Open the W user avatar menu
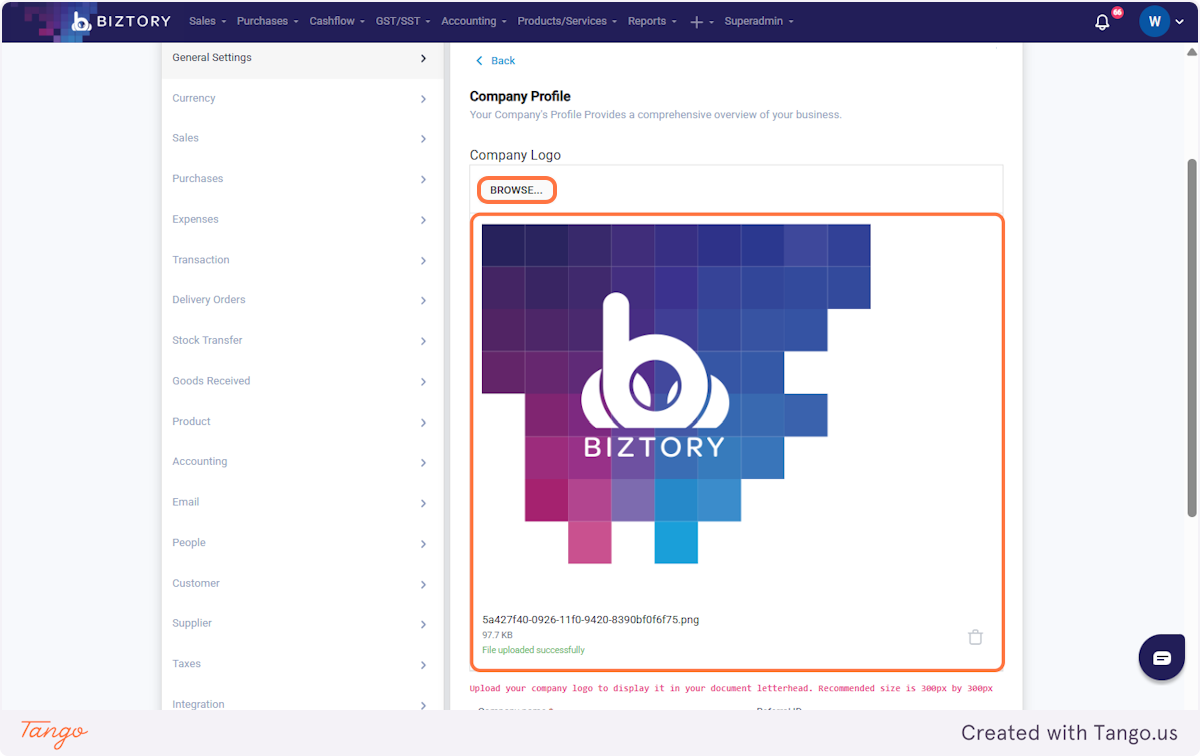This screenshot has width=1200, height=756. click(x=1154, y=21)
